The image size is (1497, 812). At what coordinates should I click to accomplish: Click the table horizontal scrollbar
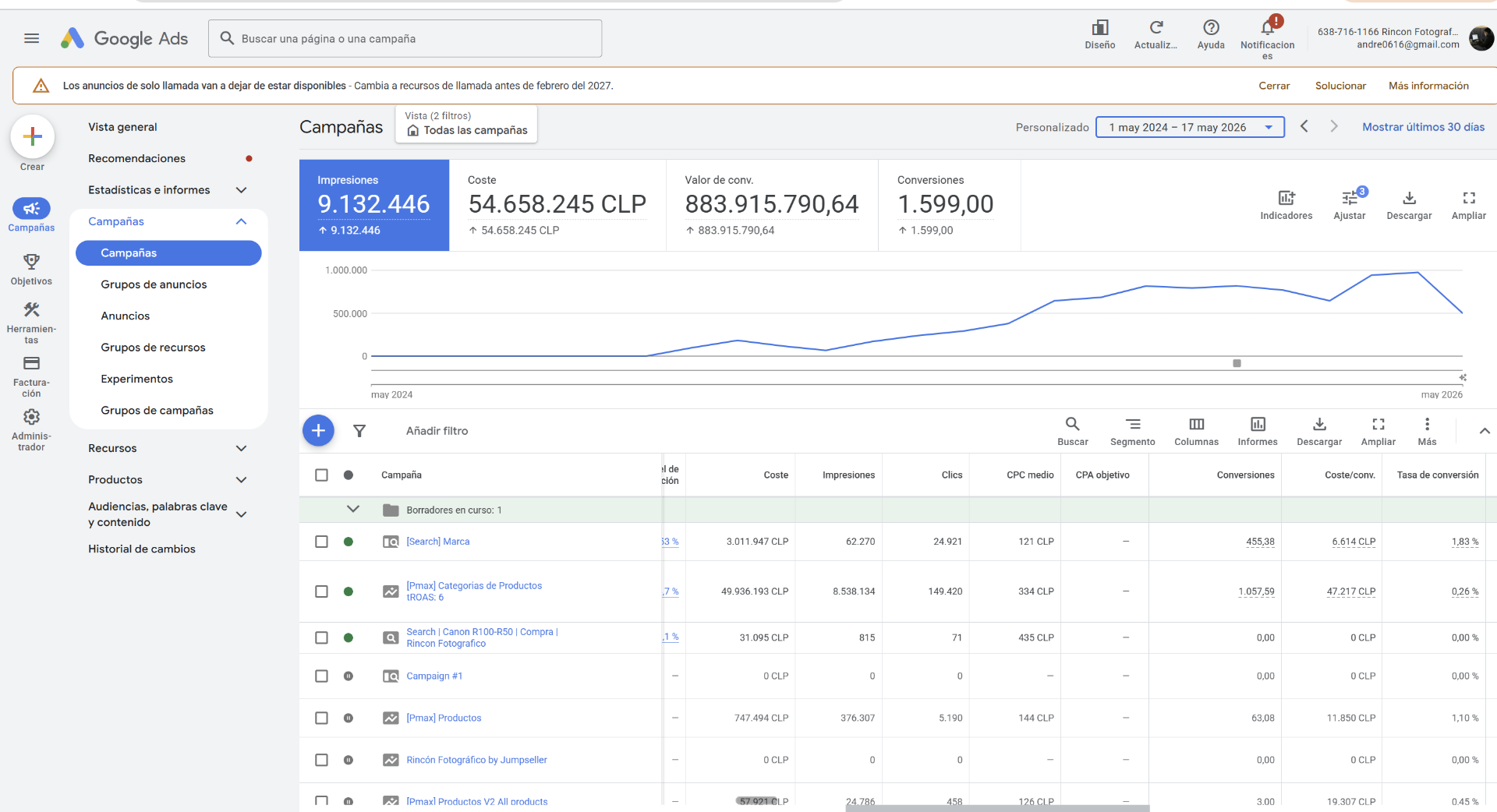[997, 808]
